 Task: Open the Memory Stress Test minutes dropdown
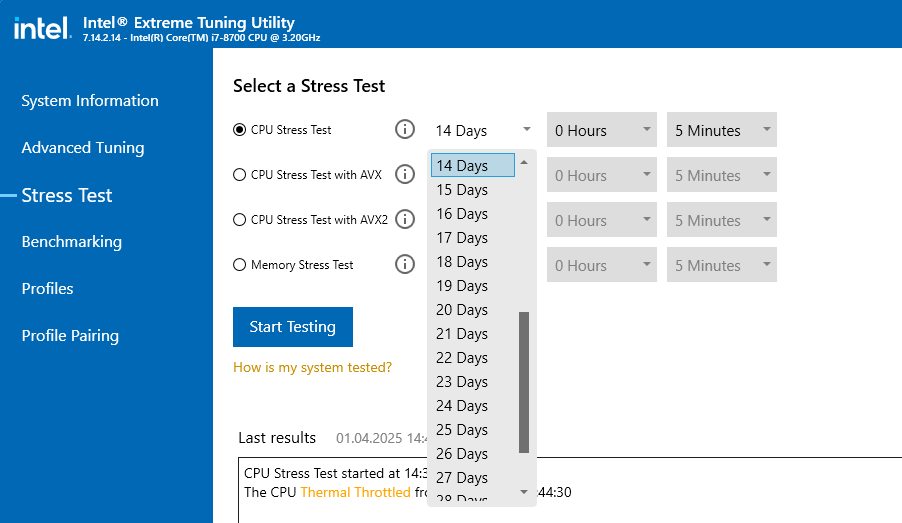pyautogui.click(x=722, y=265)
